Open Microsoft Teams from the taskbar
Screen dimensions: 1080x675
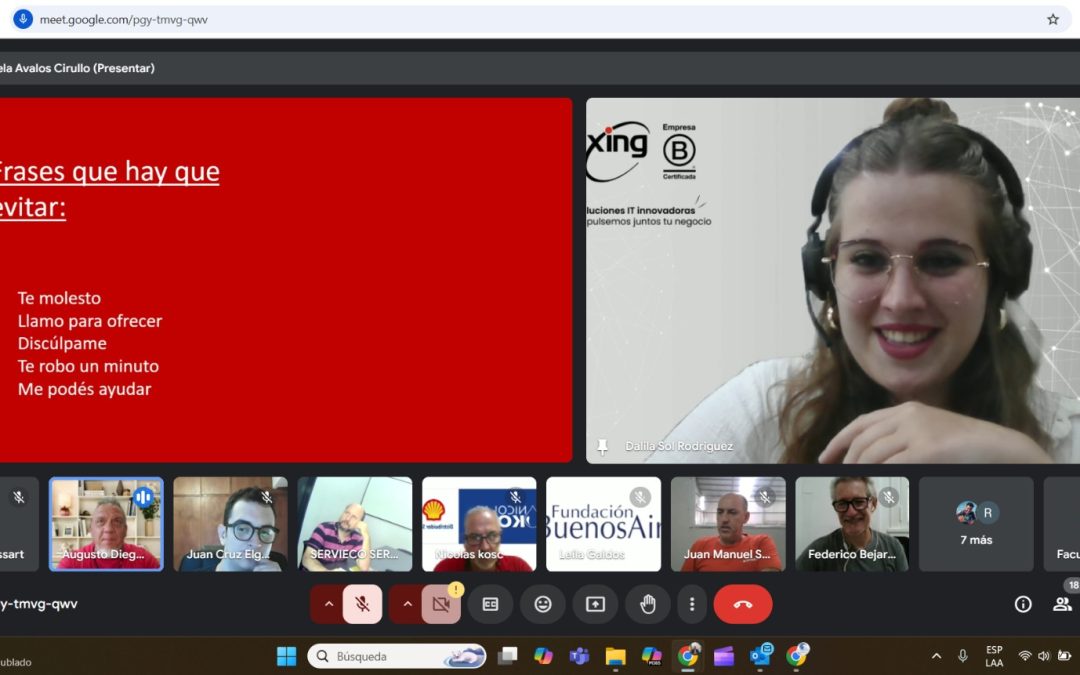coord(579,656)
